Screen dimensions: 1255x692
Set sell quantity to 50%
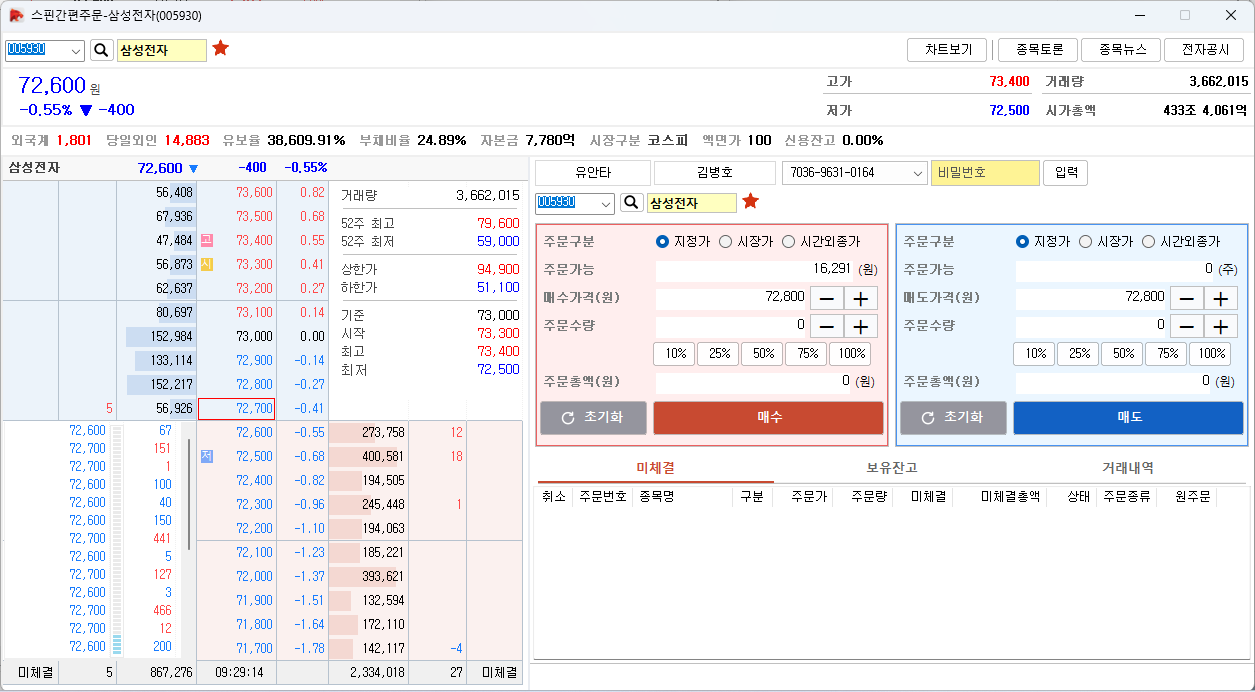(x=1122, y=354)
